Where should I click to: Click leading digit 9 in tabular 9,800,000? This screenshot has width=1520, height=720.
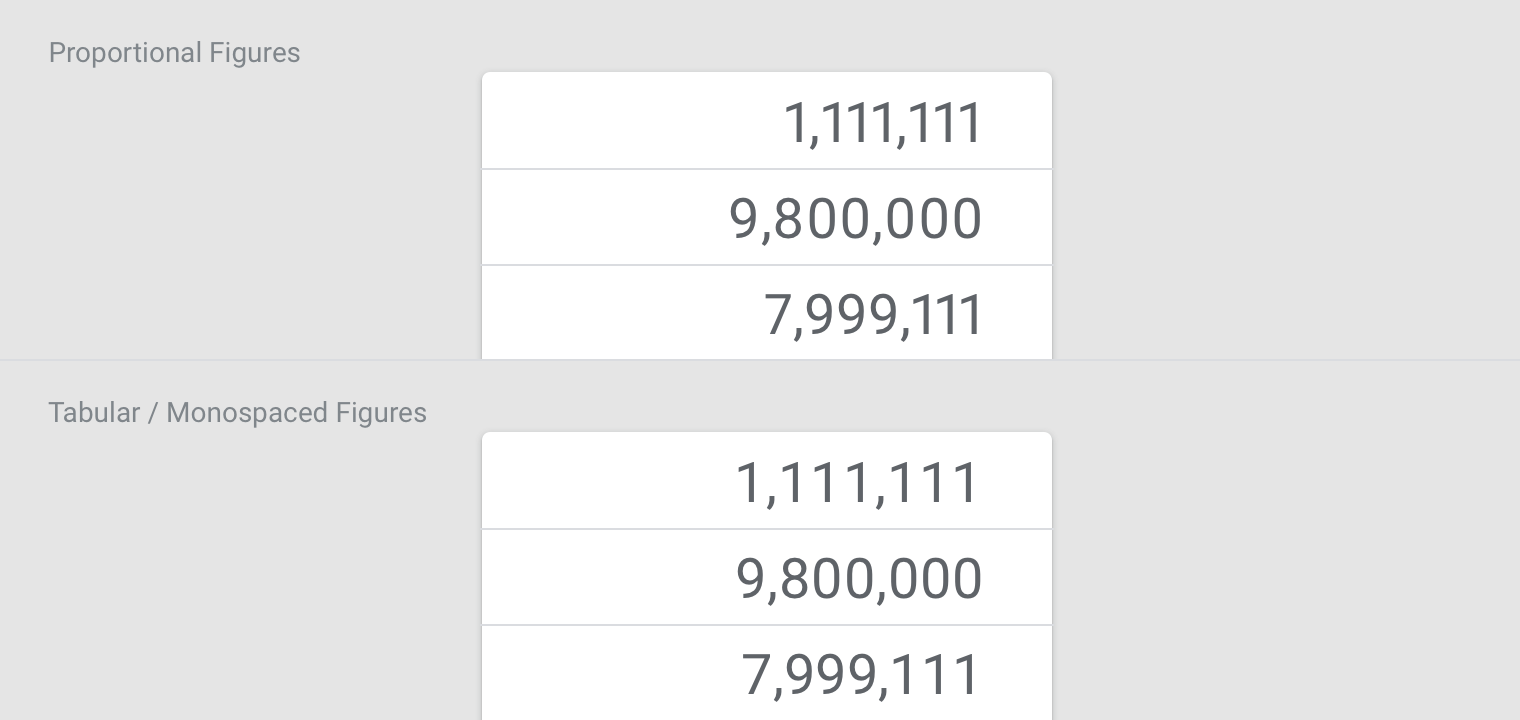(751, 578)
